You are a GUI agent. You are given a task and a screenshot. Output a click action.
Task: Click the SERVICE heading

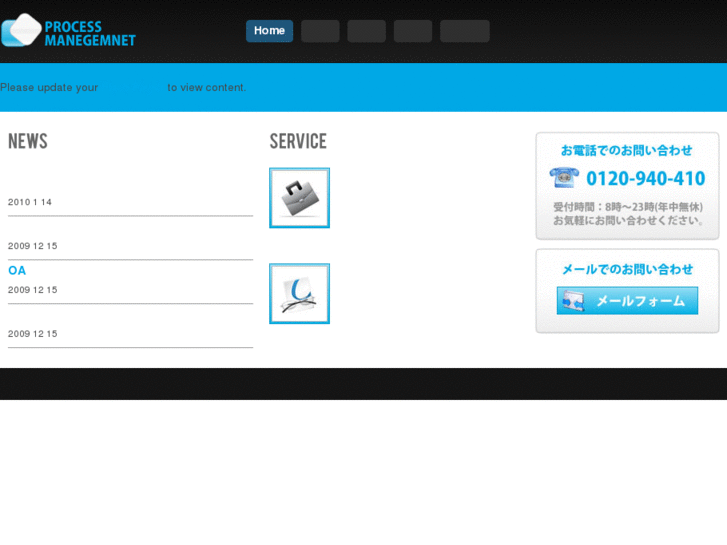[x=298, y=141]
